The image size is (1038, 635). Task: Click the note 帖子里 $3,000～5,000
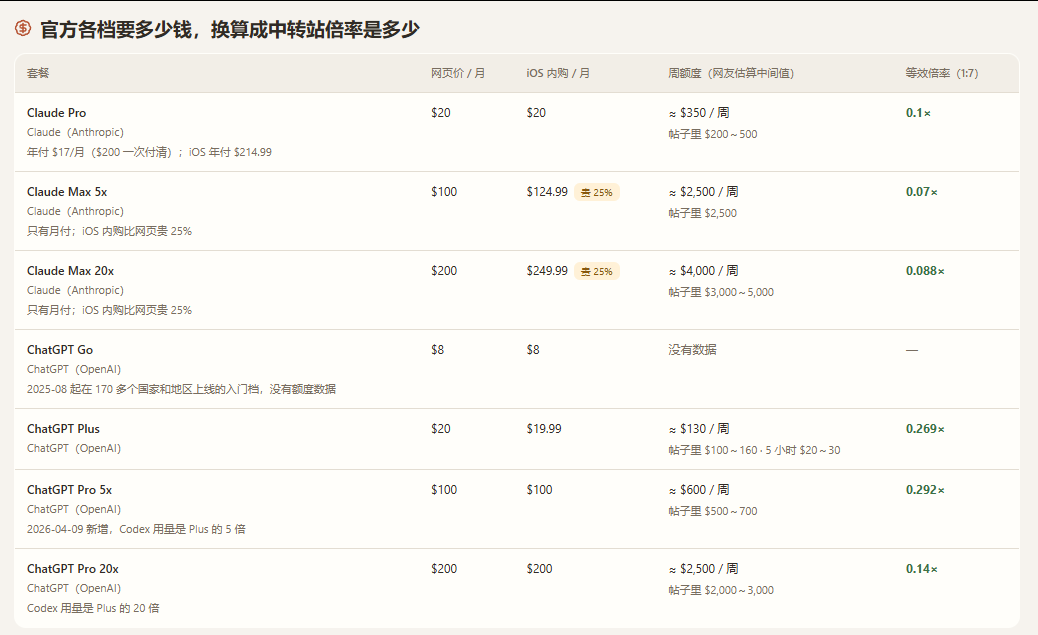coord(720,292)
